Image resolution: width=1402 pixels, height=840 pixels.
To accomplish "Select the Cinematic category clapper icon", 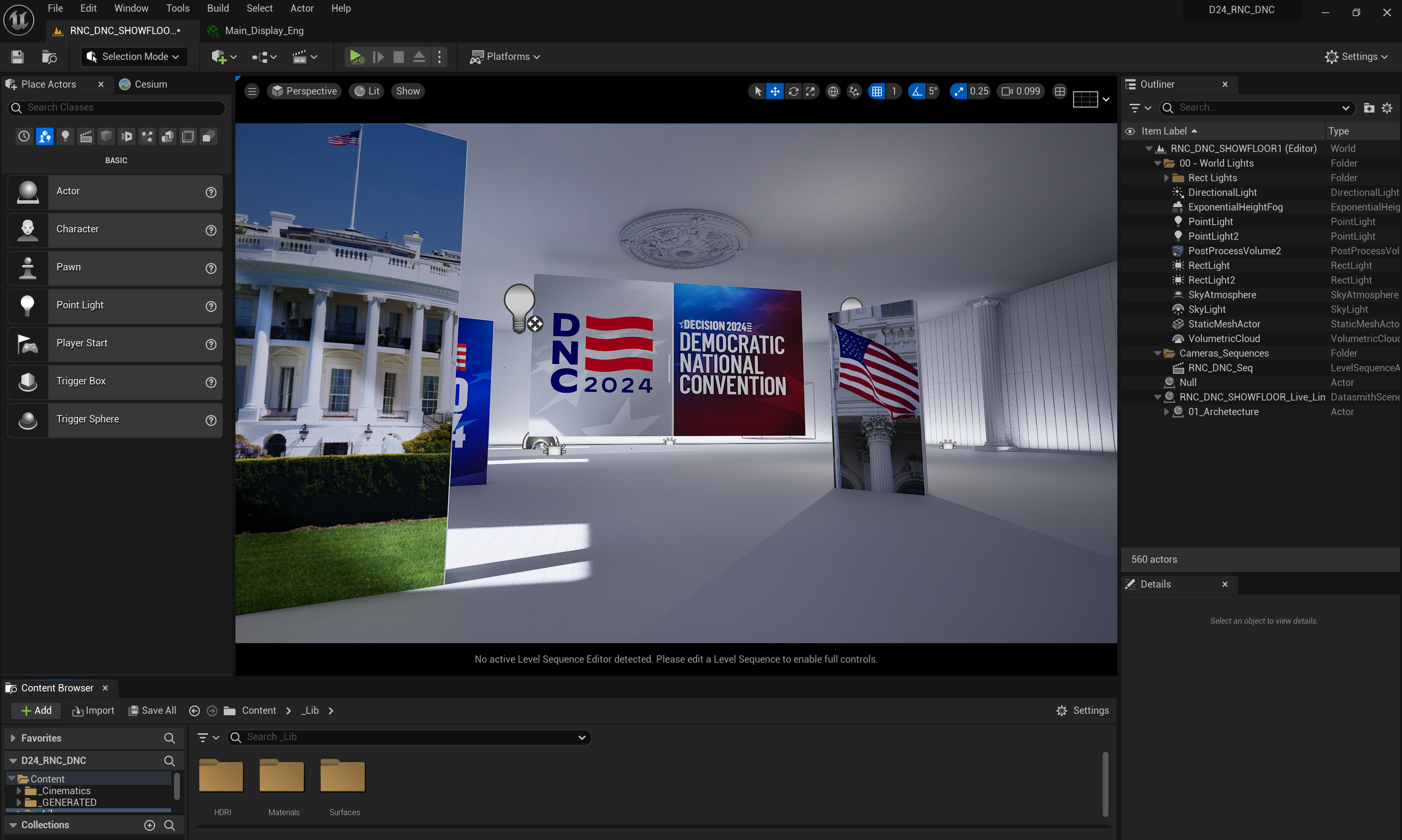I will click(x=86, y=136).
